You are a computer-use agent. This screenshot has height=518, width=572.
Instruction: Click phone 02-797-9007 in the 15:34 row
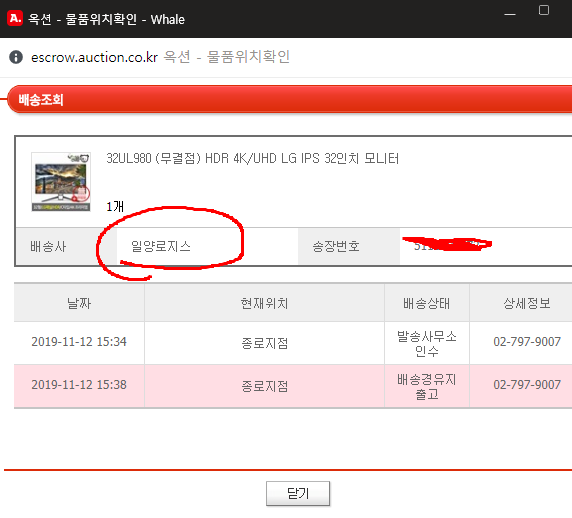(527, 342)
